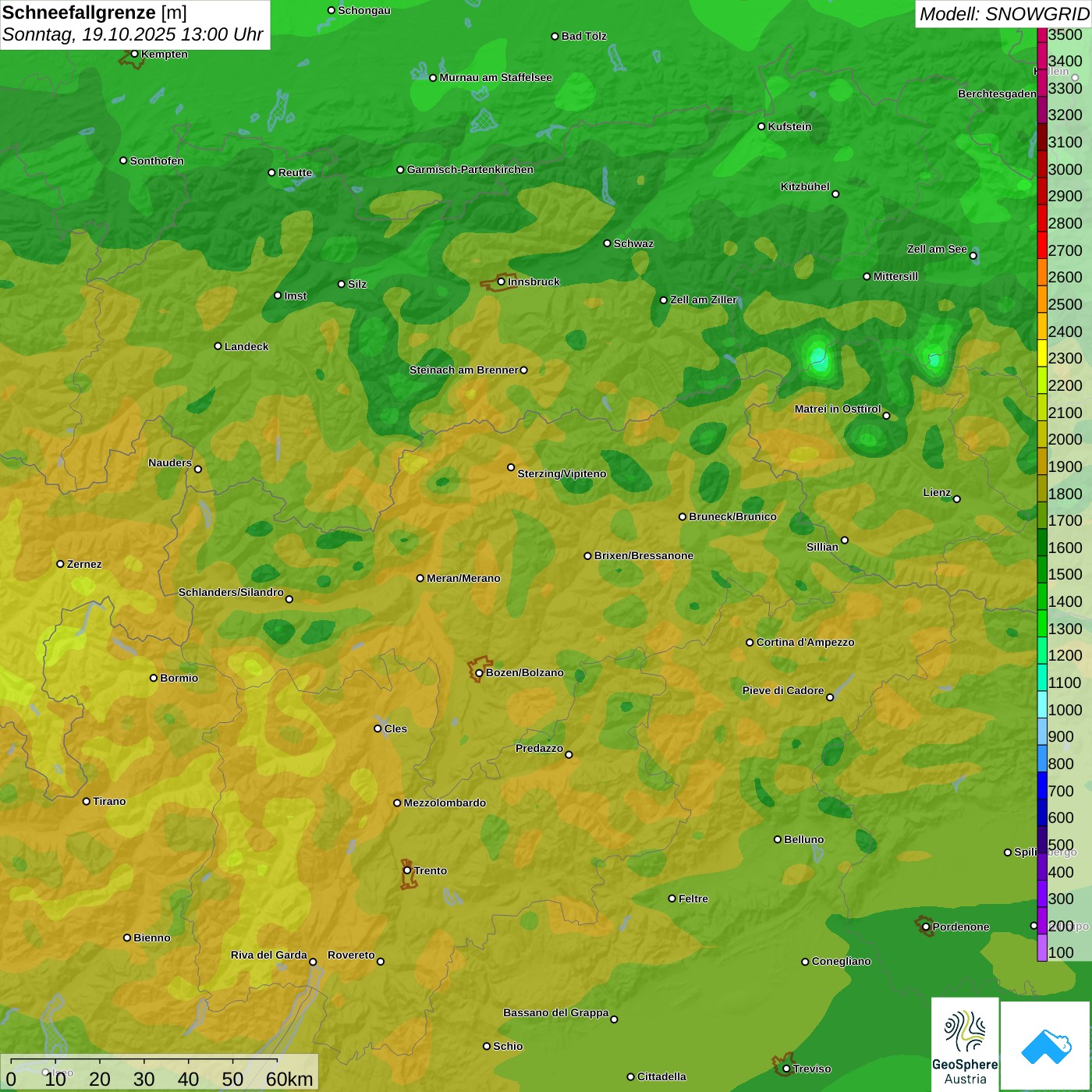
Task: Click the Kufstein location dot
Action: click(761, 126)
